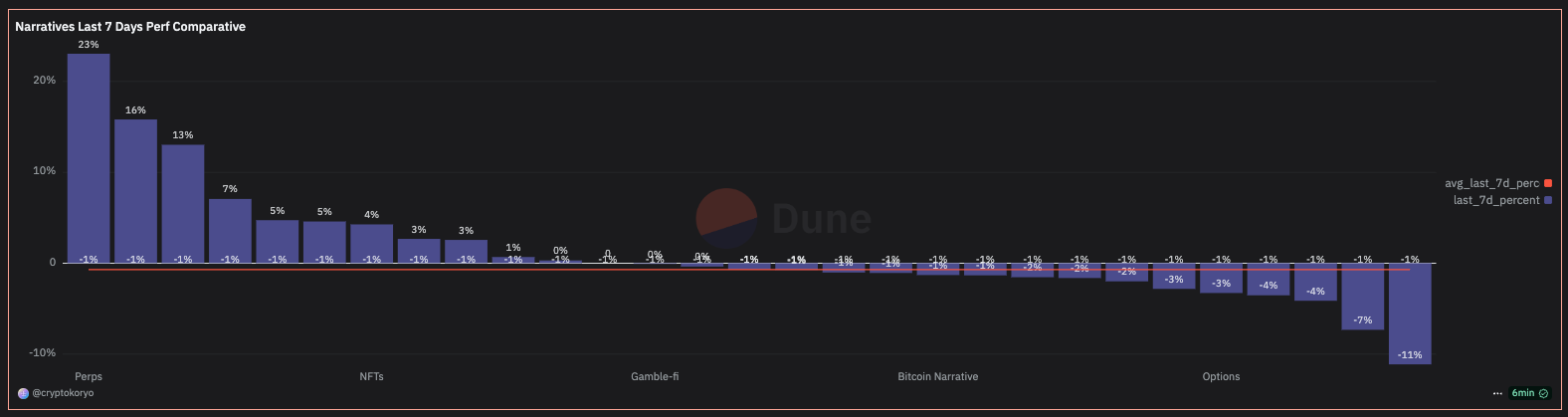The height and width of the screenshot is (417, 1568).
Task: Click the 6min data freshness badge
Action: coord(1530,393)
